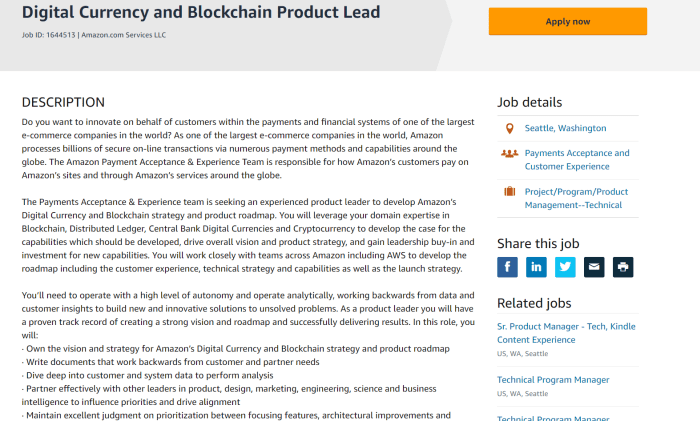
Task: Click the Digital Currency and Blockchain title
Action: pos(201,13)
